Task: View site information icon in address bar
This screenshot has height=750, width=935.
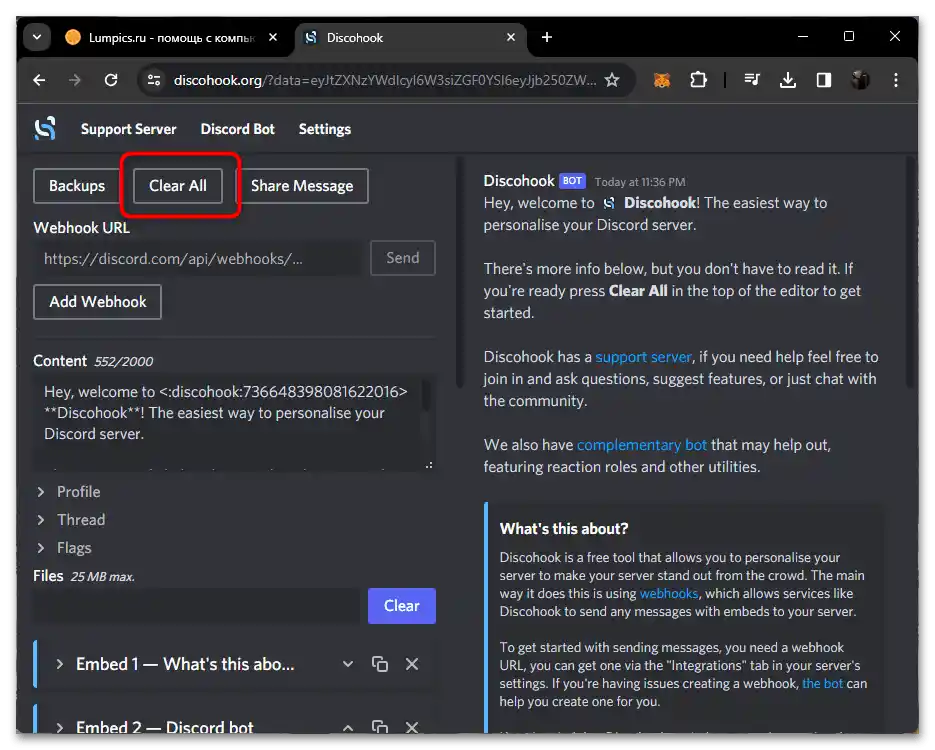Action: click(154, 80)
